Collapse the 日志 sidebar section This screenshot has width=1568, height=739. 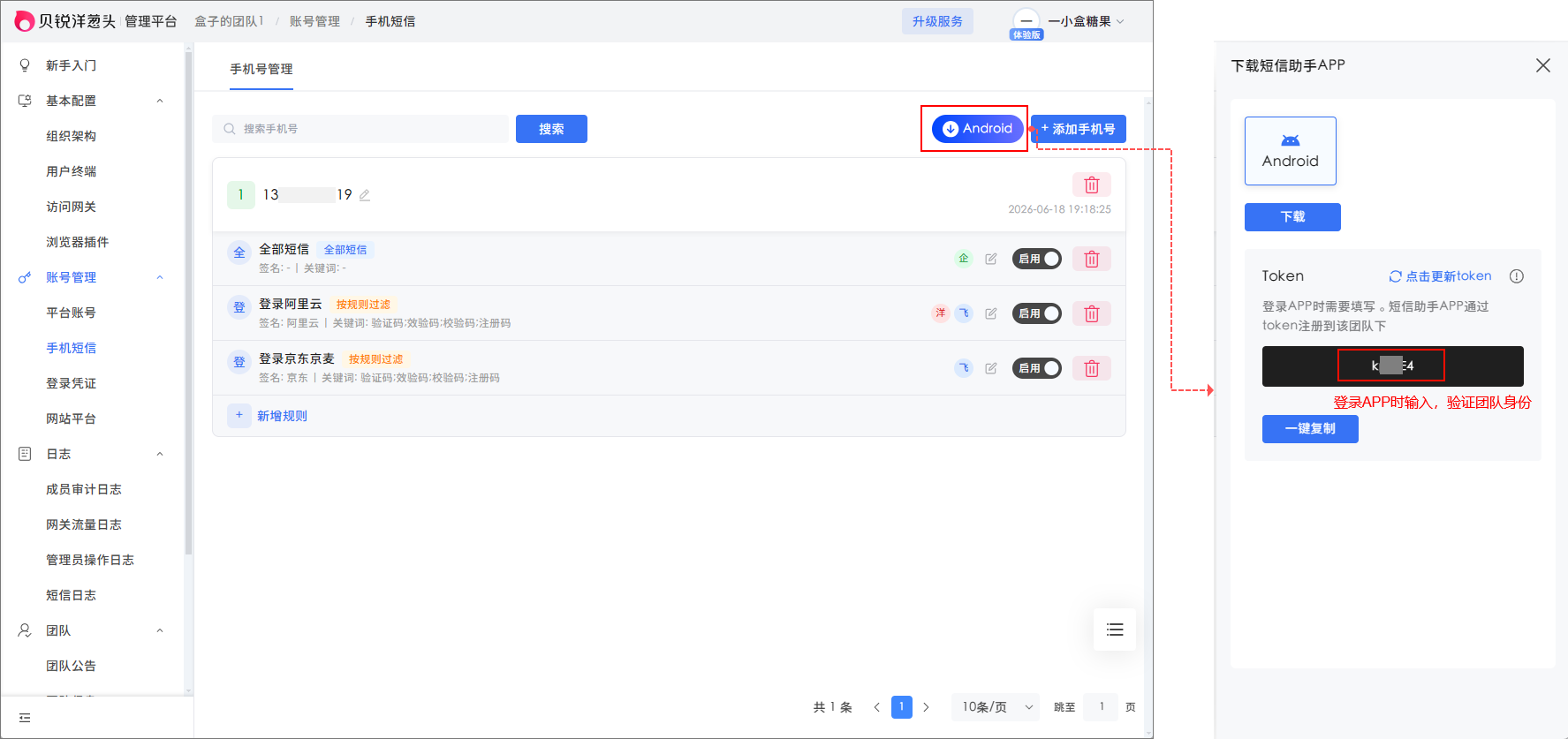[x=160, y=454]
